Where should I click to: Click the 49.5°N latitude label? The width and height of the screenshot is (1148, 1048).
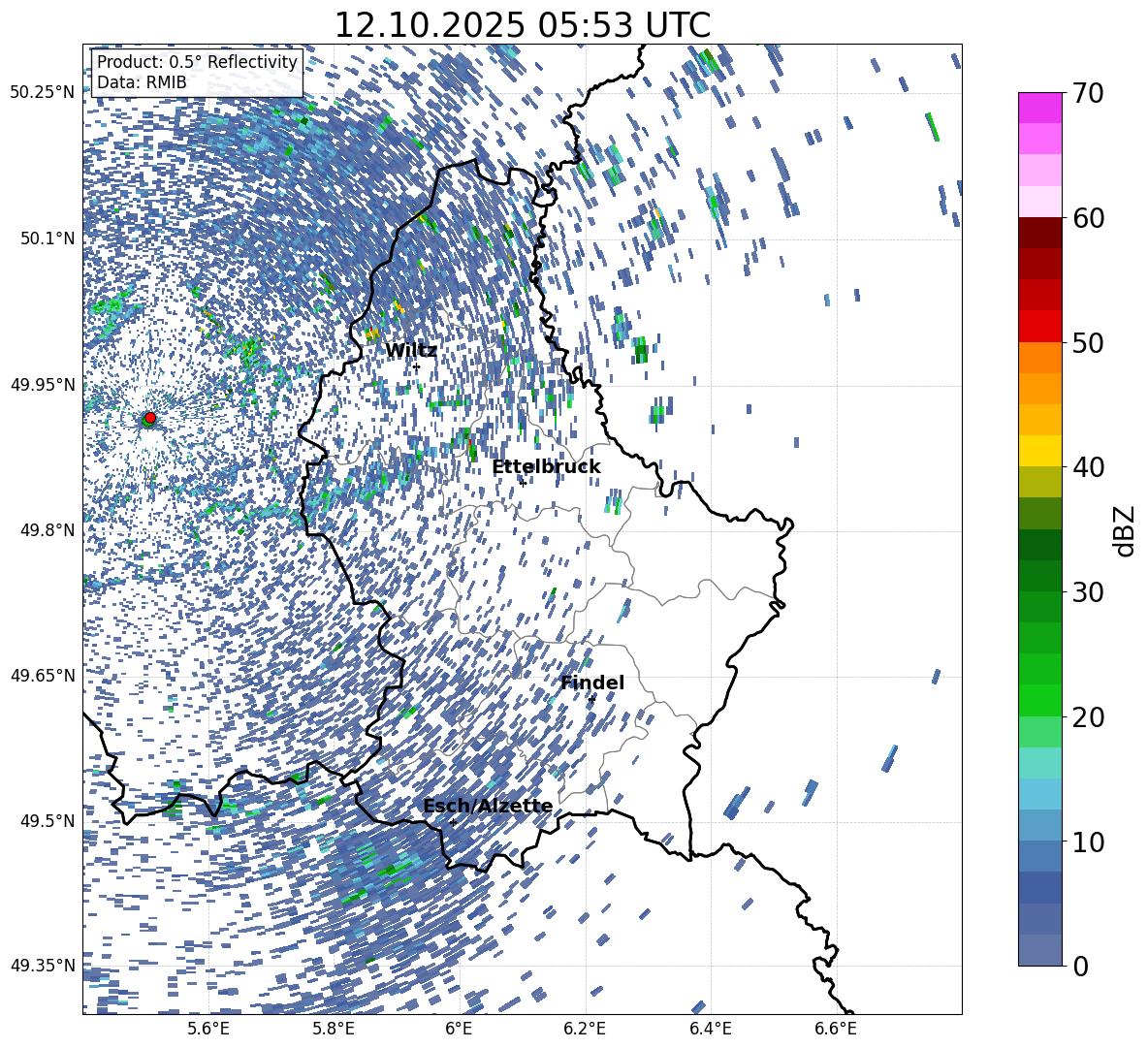click(48, 820)
